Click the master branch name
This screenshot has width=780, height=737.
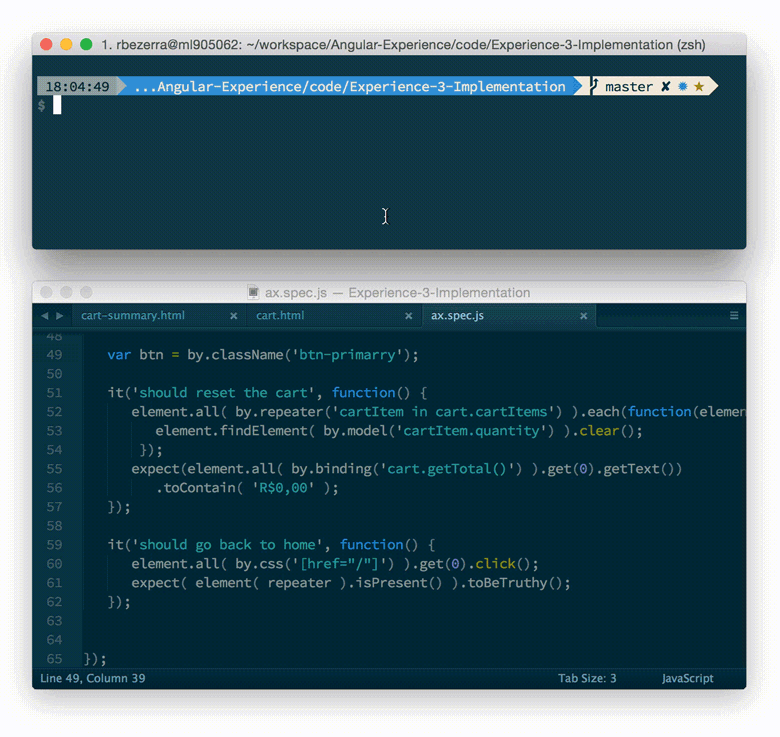[629, 87]
